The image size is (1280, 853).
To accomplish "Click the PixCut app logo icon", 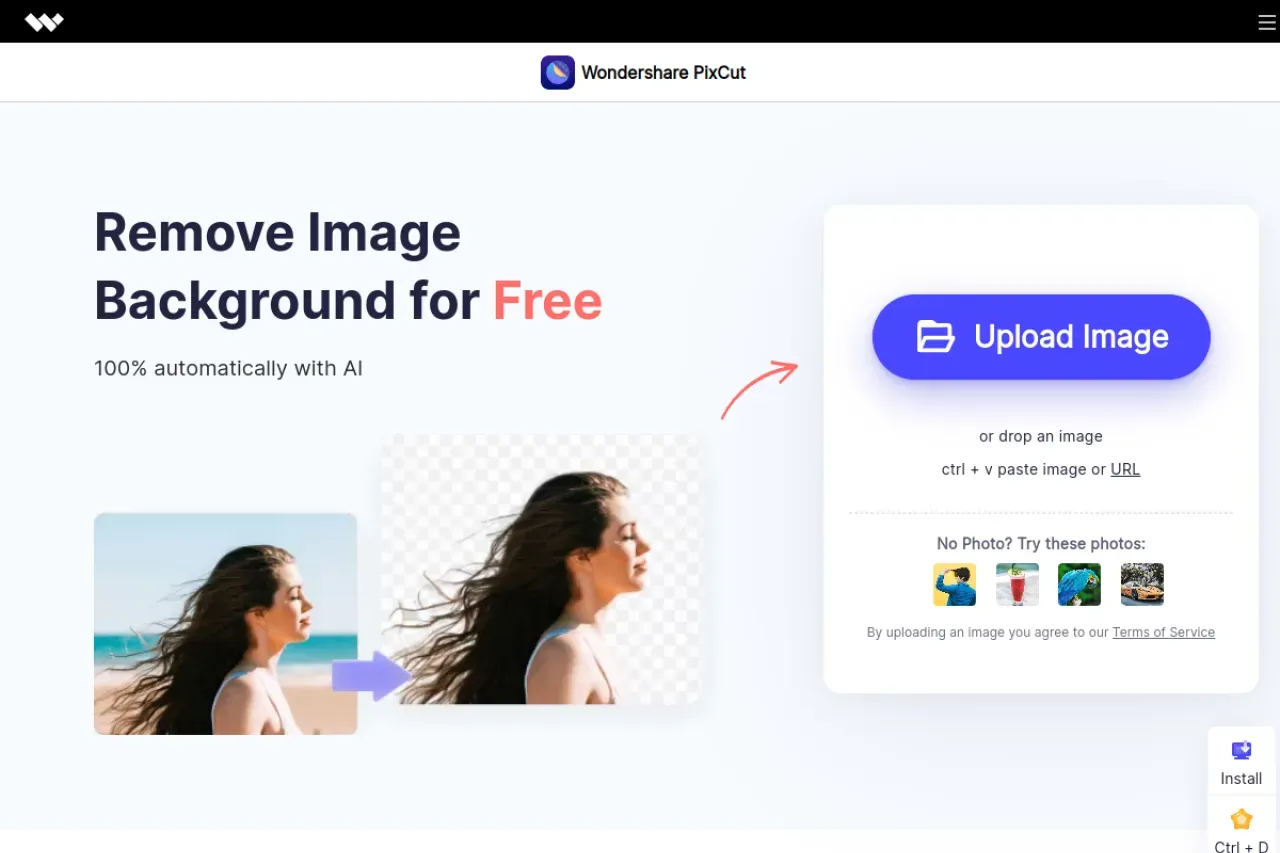I will (558, 72).
